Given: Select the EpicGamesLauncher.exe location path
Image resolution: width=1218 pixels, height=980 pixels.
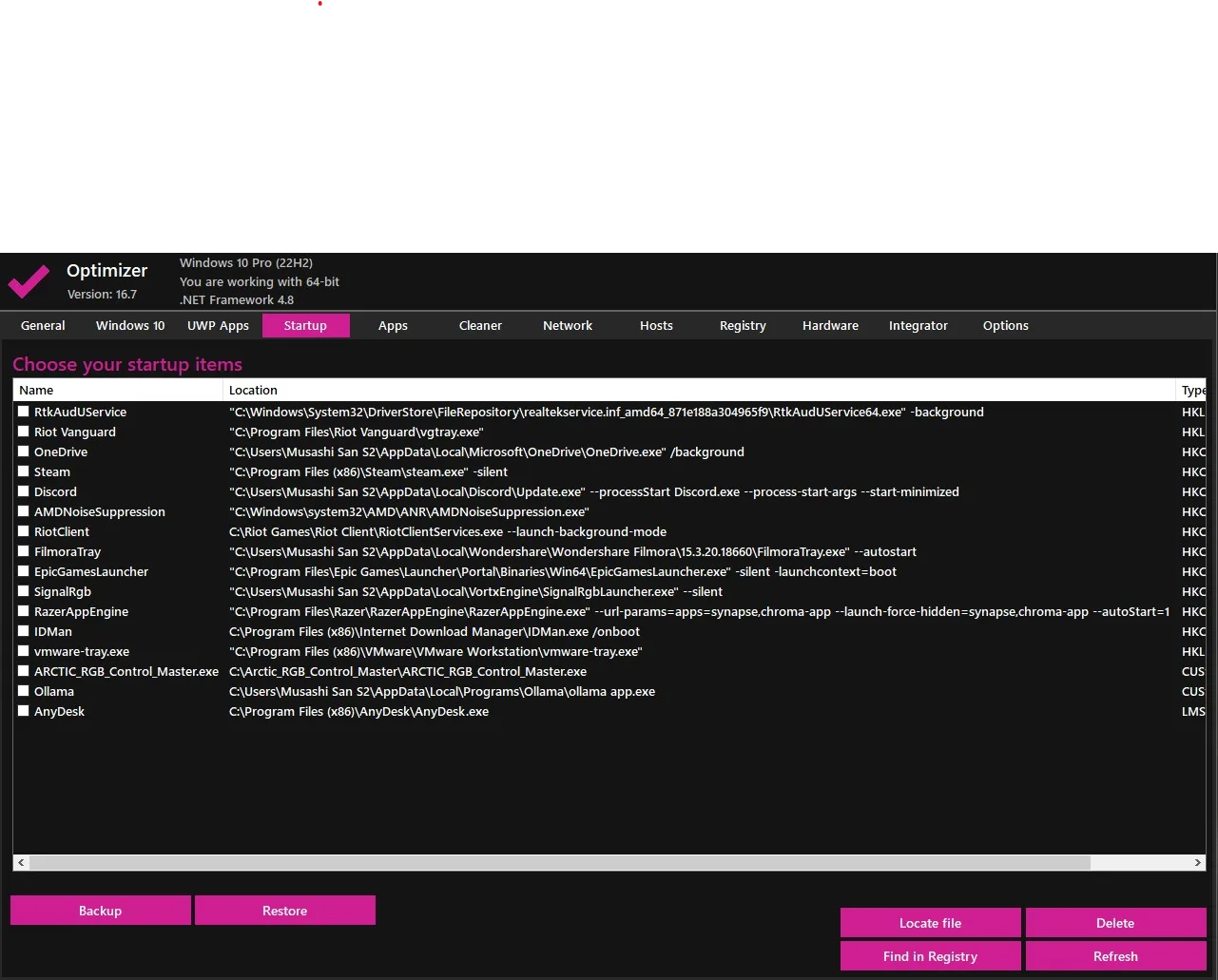Looking at the screenshot, I should coord(563,571).
